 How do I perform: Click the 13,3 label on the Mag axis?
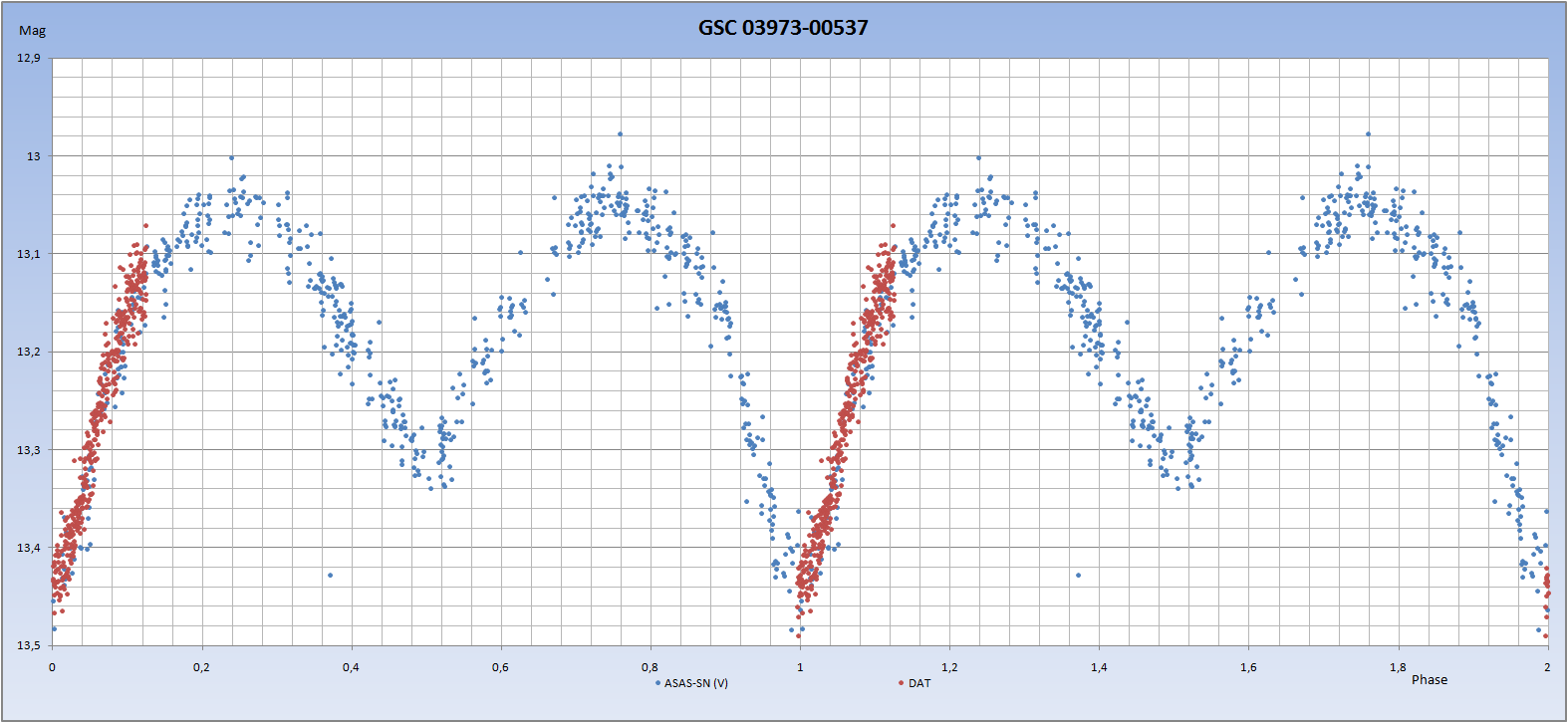(x=29, y=450)
